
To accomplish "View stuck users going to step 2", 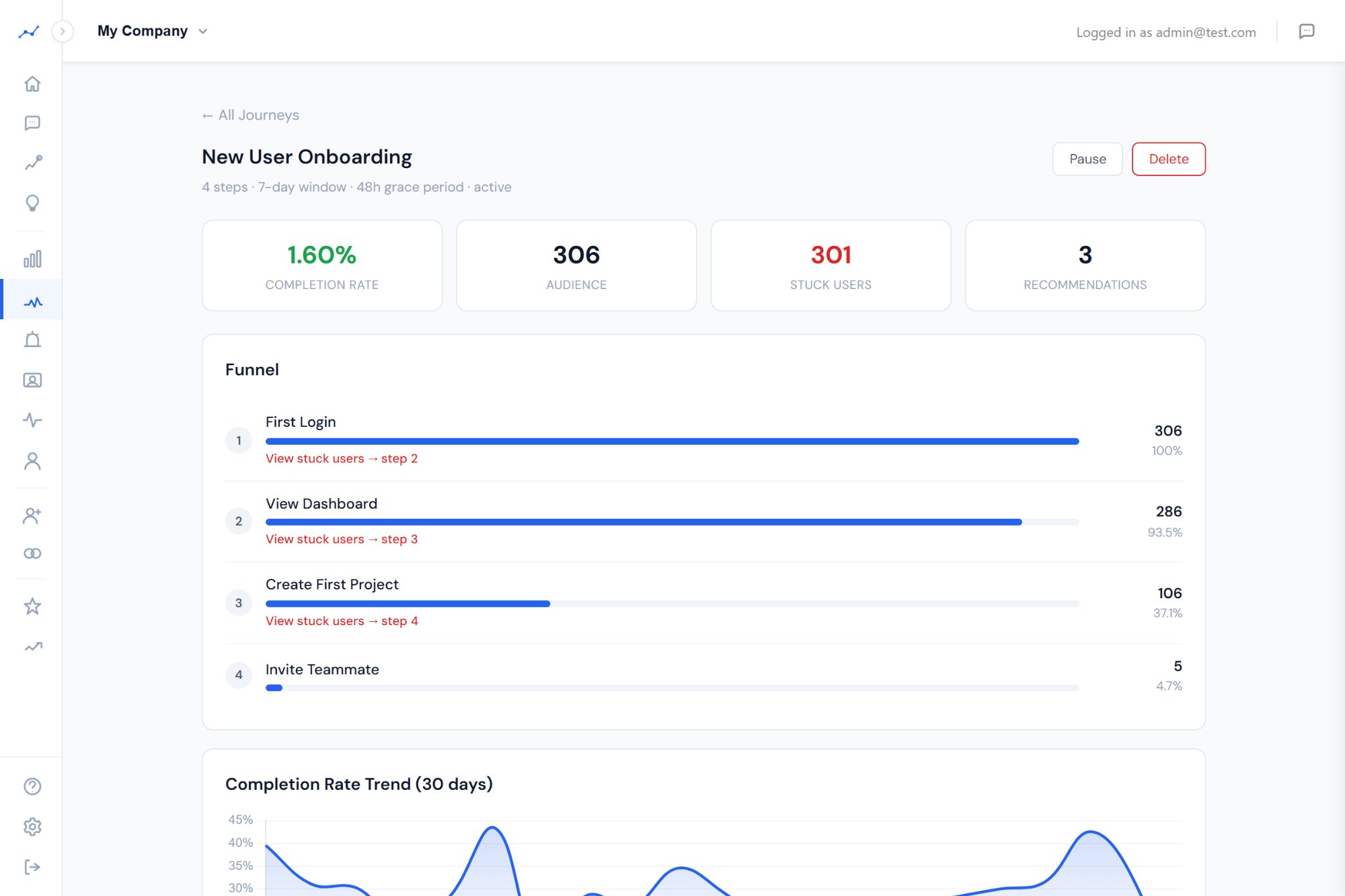I will click(x=342, y=458).
